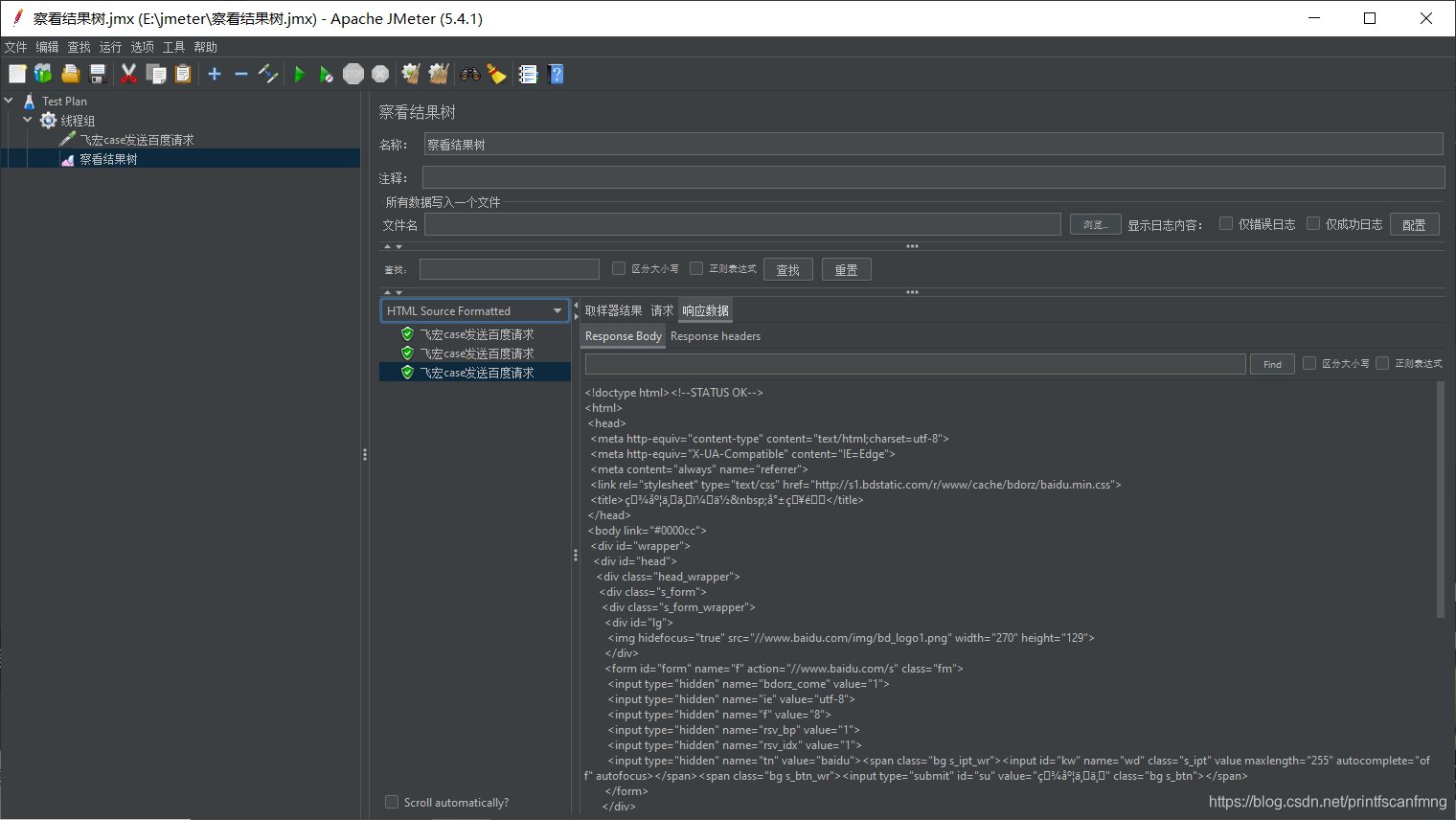Click 重置 reset button
The width and height of the screenshot is (1456, 820).
[847, 269]
